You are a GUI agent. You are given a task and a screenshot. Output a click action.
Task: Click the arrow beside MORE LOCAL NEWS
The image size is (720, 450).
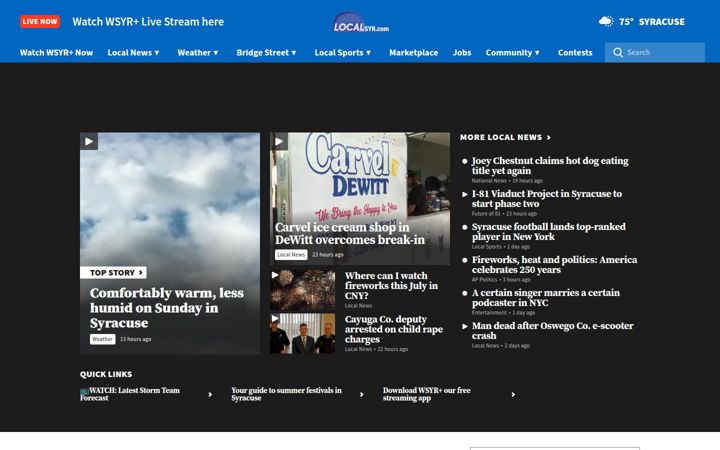click(548, 137)
